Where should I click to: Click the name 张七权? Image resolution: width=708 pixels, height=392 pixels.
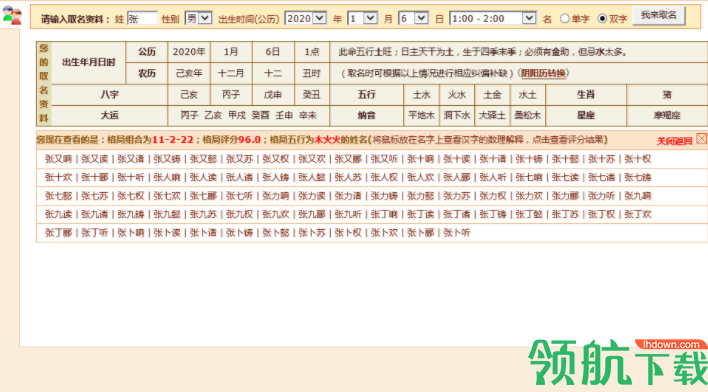pyautogui.click(x=131, y=196)
